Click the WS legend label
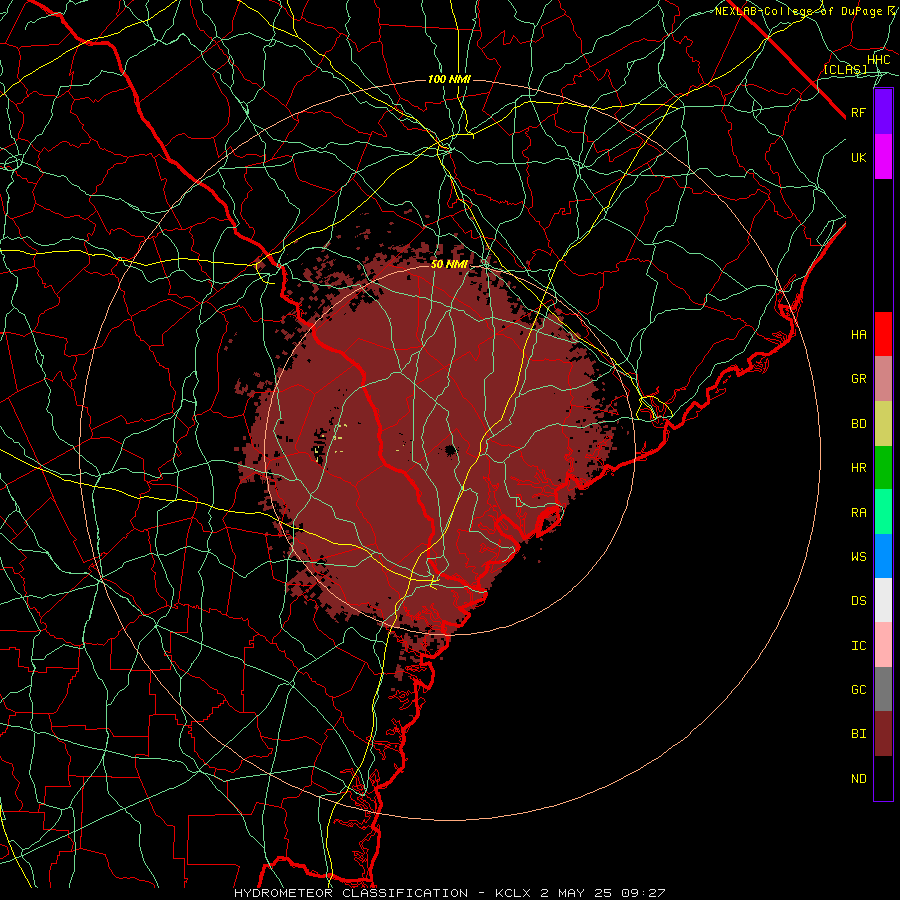The height and width of the screenshot is (900, 900). click(x=858, y=557)
